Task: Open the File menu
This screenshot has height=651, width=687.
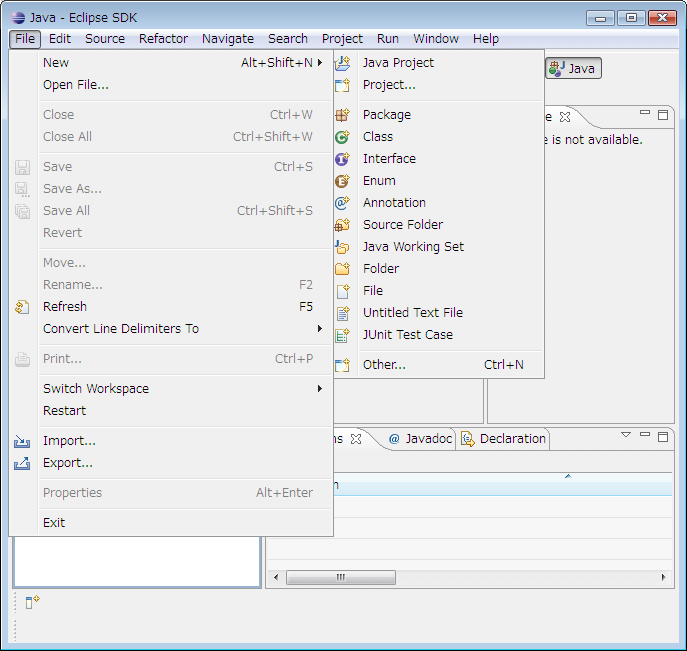Action: (x=25, y=39)
